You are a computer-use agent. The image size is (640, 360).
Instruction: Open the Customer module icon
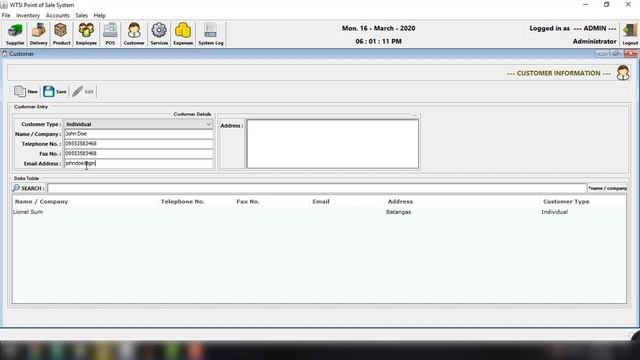[x=134, y=34]
